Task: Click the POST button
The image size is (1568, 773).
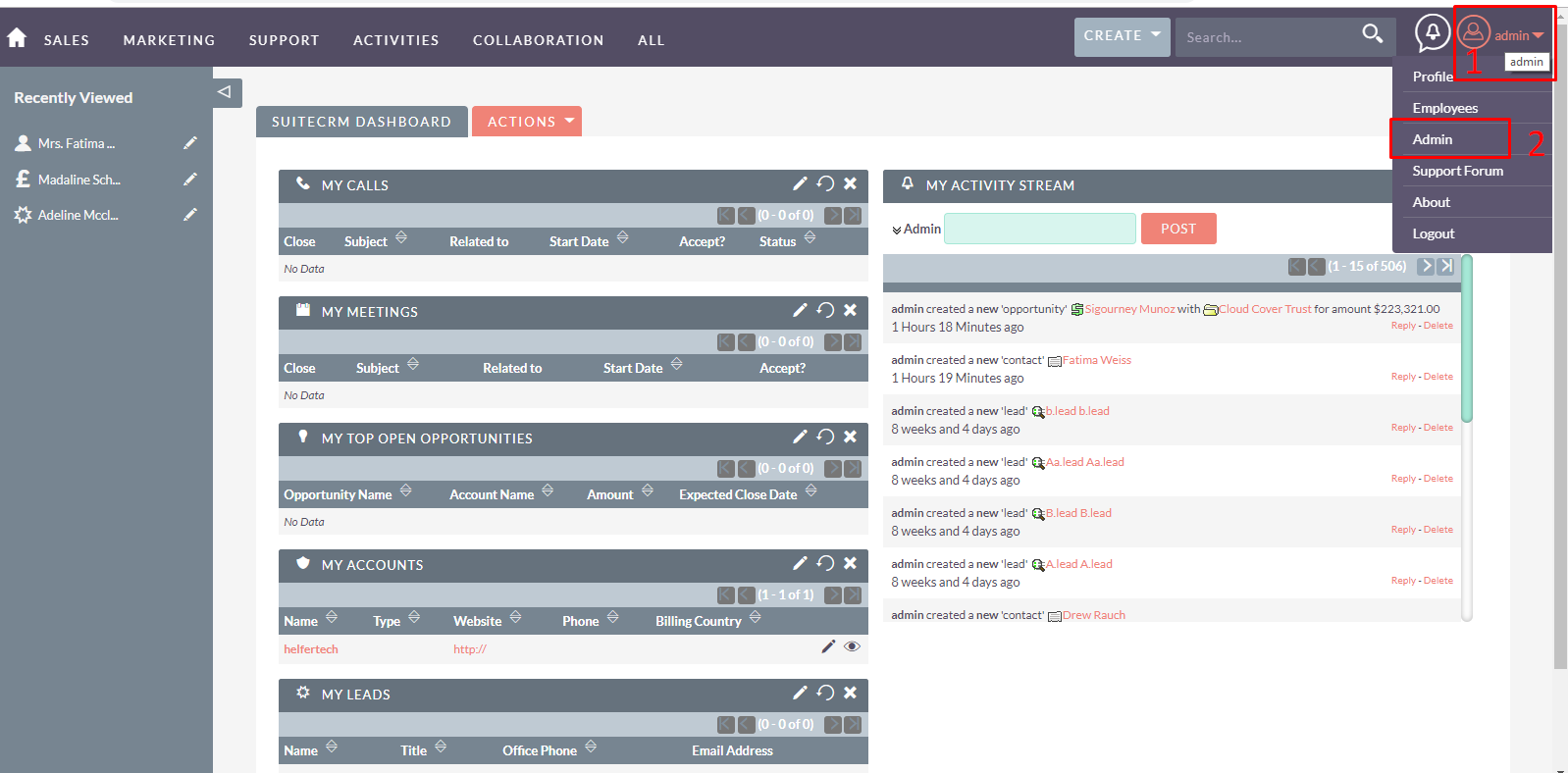Action: tap(1178, 229)
